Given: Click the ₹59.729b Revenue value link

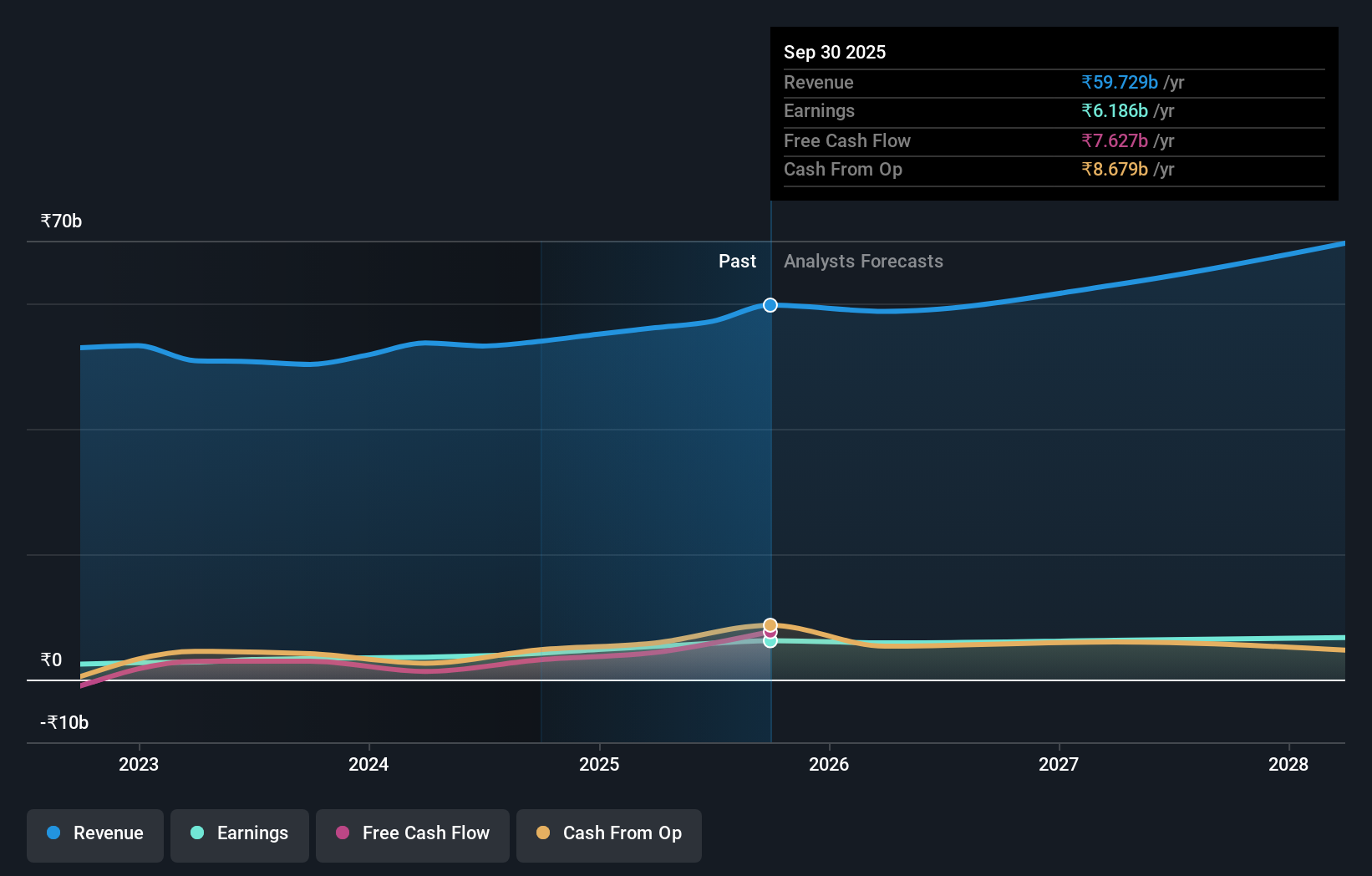Looking at the screenshot, I should pyautogui.click(x=1120, y=83).
